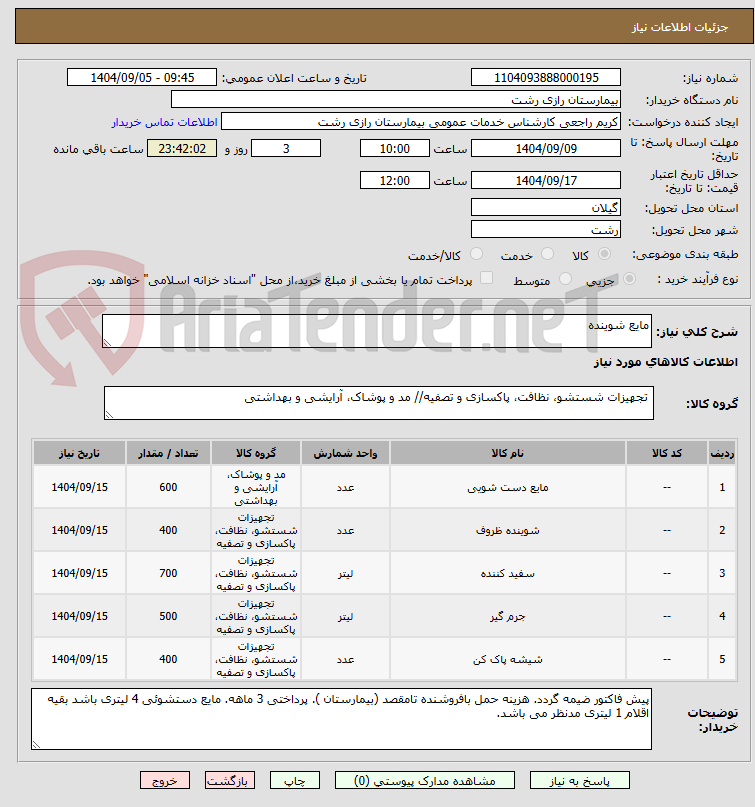Click the شماره نیاز number field
Viewport: 755px width, 807px height.
click(546, 78)
